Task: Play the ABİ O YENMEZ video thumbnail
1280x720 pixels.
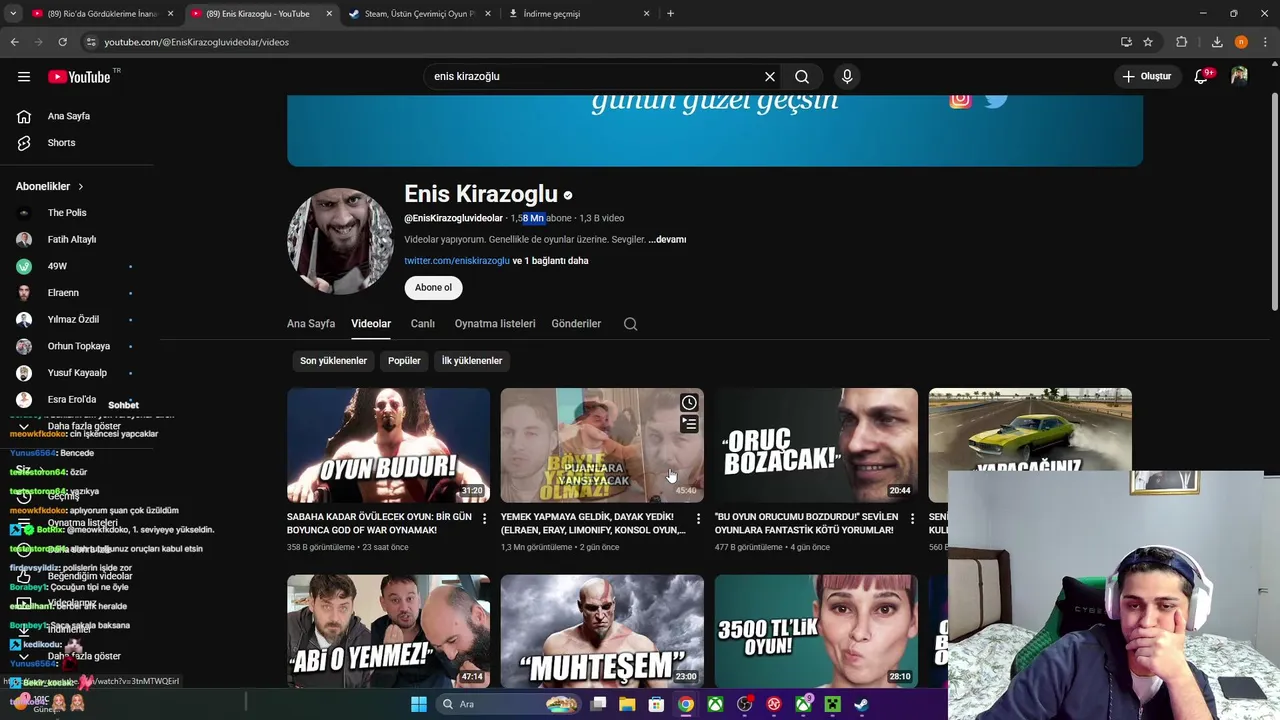Action: pos(388,631)
